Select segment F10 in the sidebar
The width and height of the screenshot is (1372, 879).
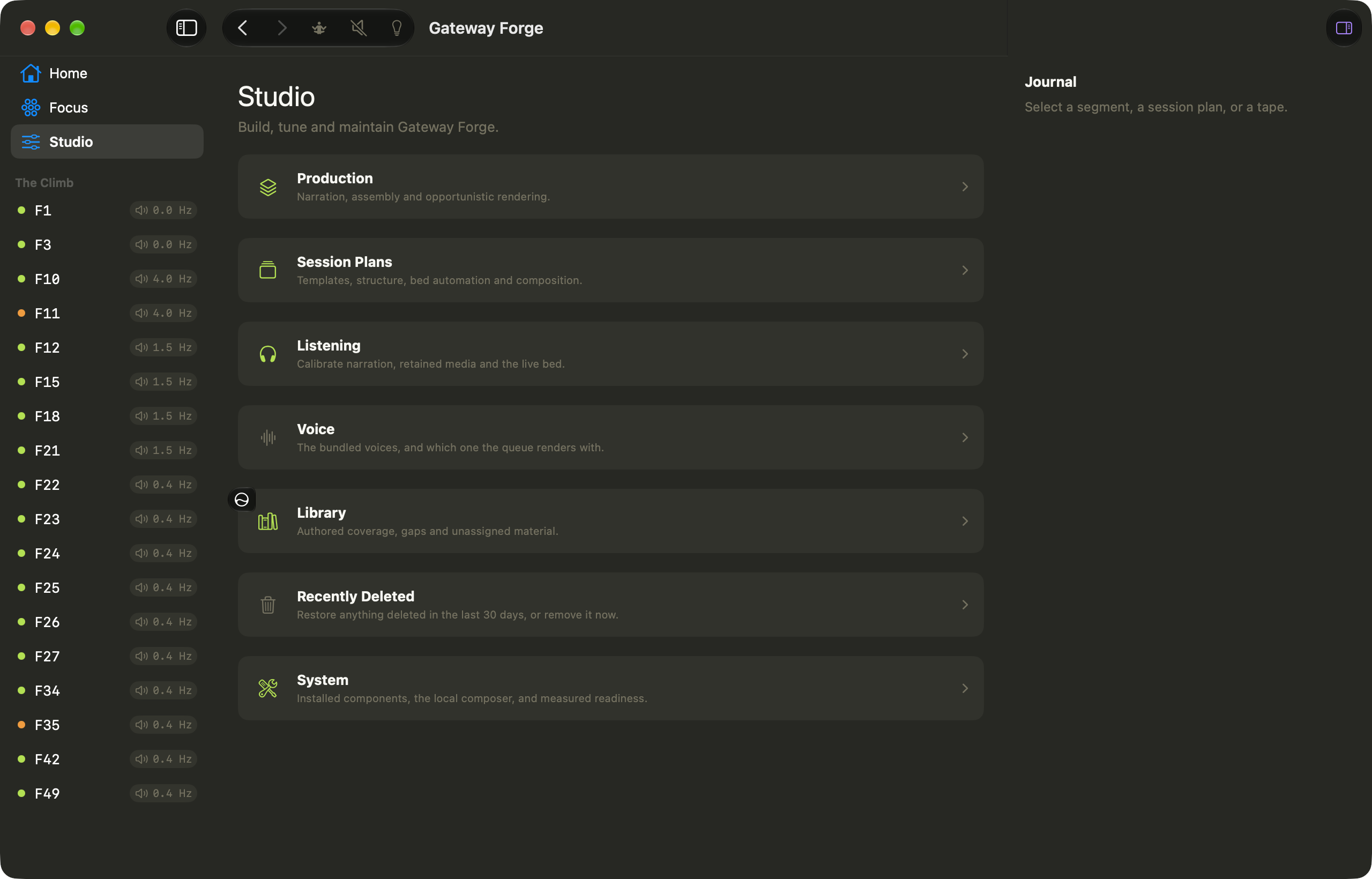107,279
